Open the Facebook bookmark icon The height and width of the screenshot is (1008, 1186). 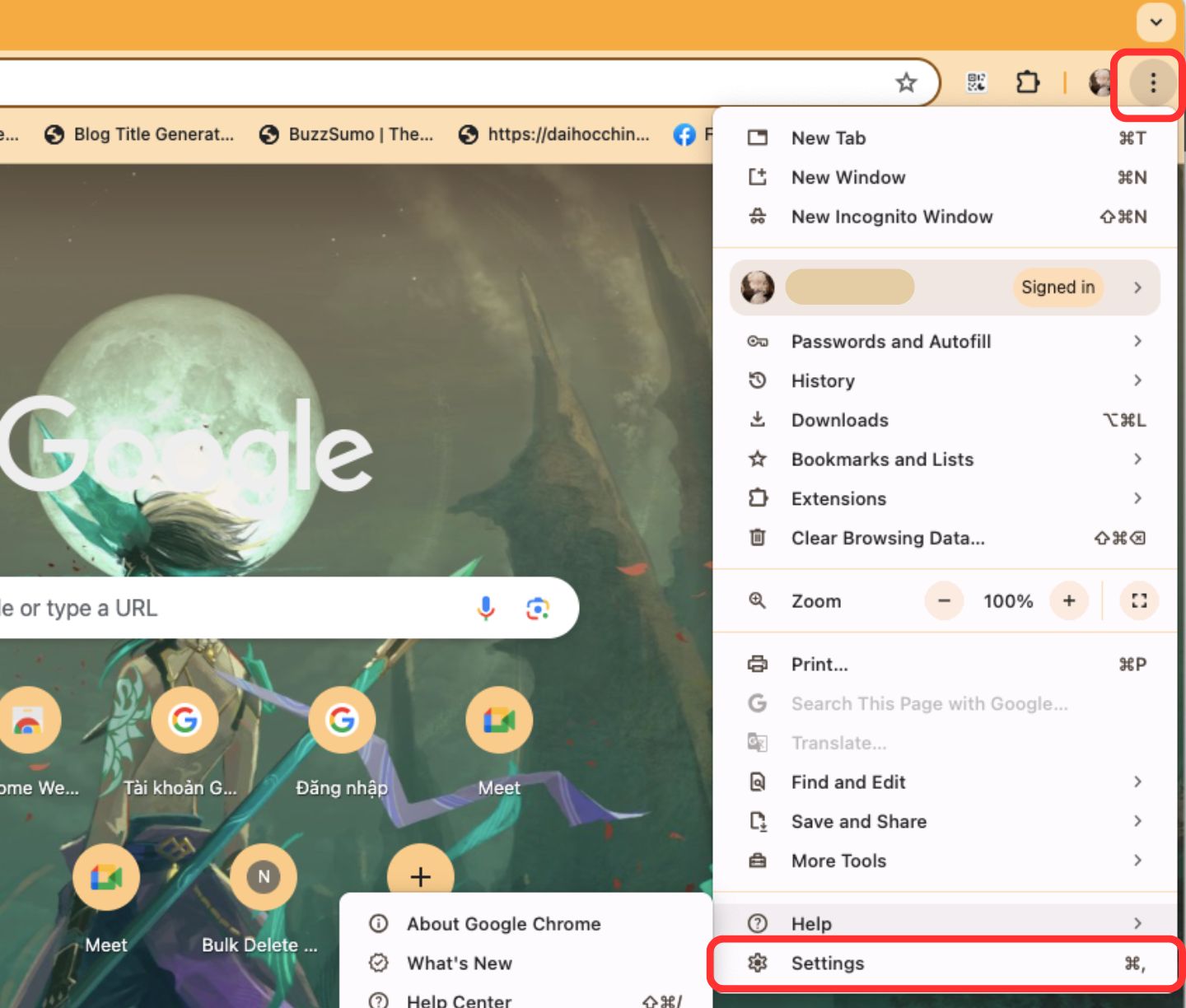[684, 134]
